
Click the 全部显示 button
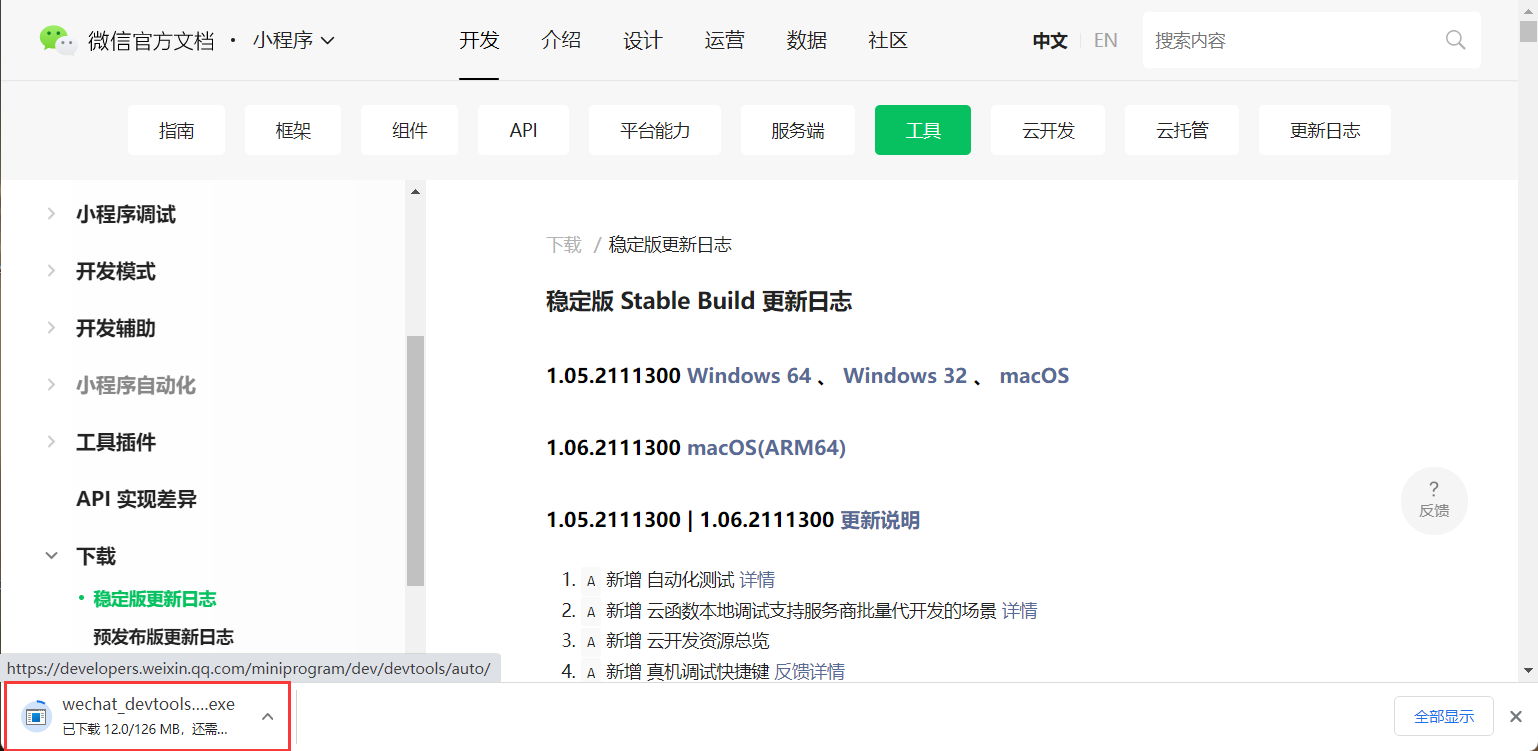pos(1444,716)
